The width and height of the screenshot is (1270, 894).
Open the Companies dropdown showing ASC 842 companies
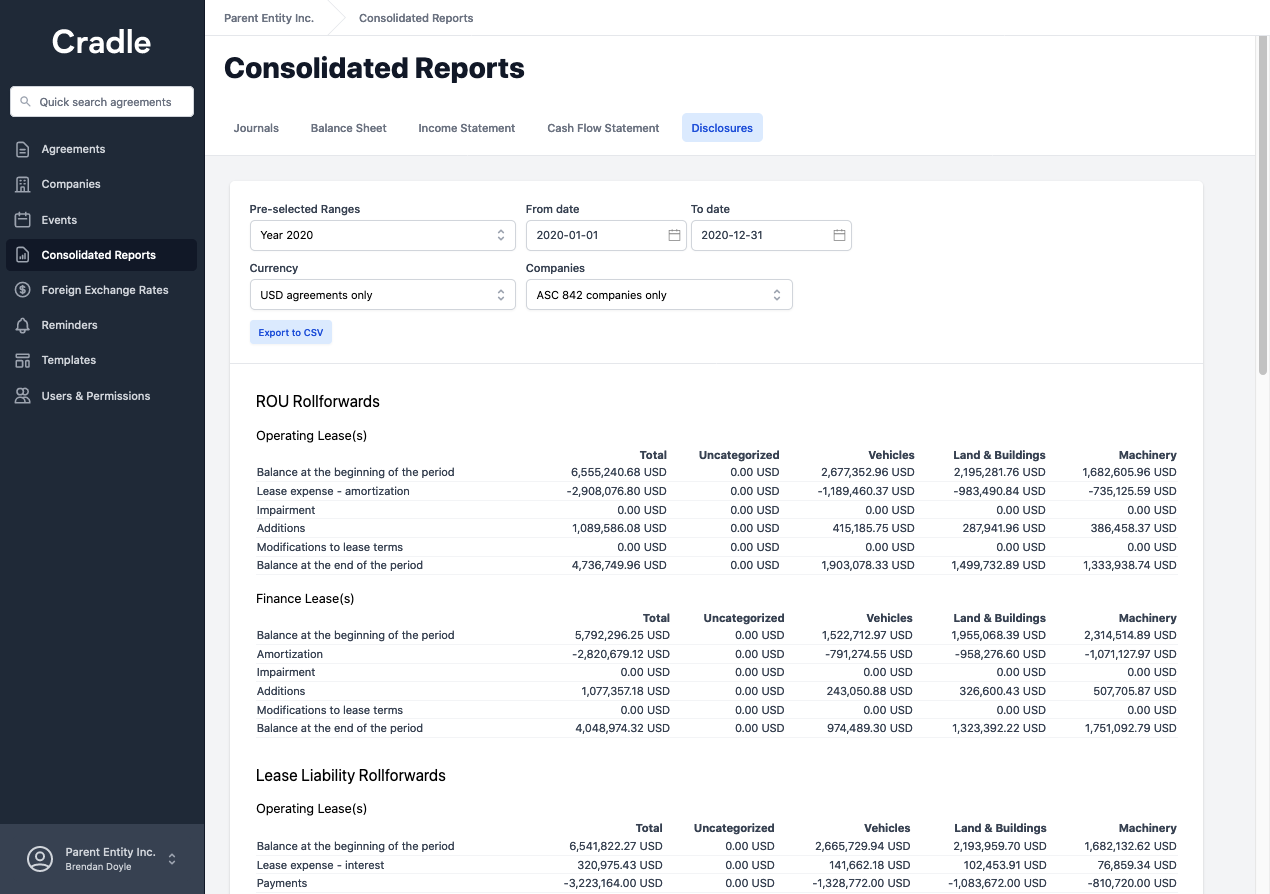click(659, 294)
